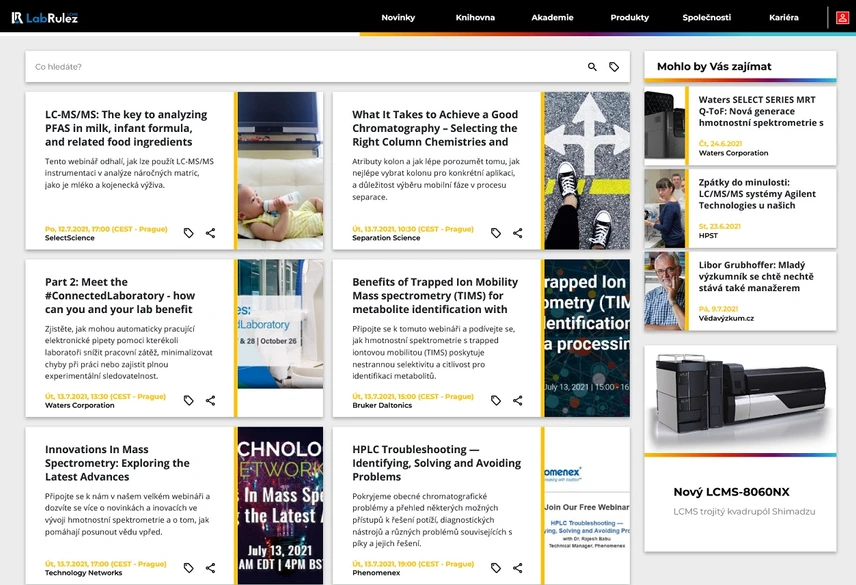The width and height of the screenshot is (856, 585).
Task: Click the search magnifier icon
Action: (x=592, y=67)
